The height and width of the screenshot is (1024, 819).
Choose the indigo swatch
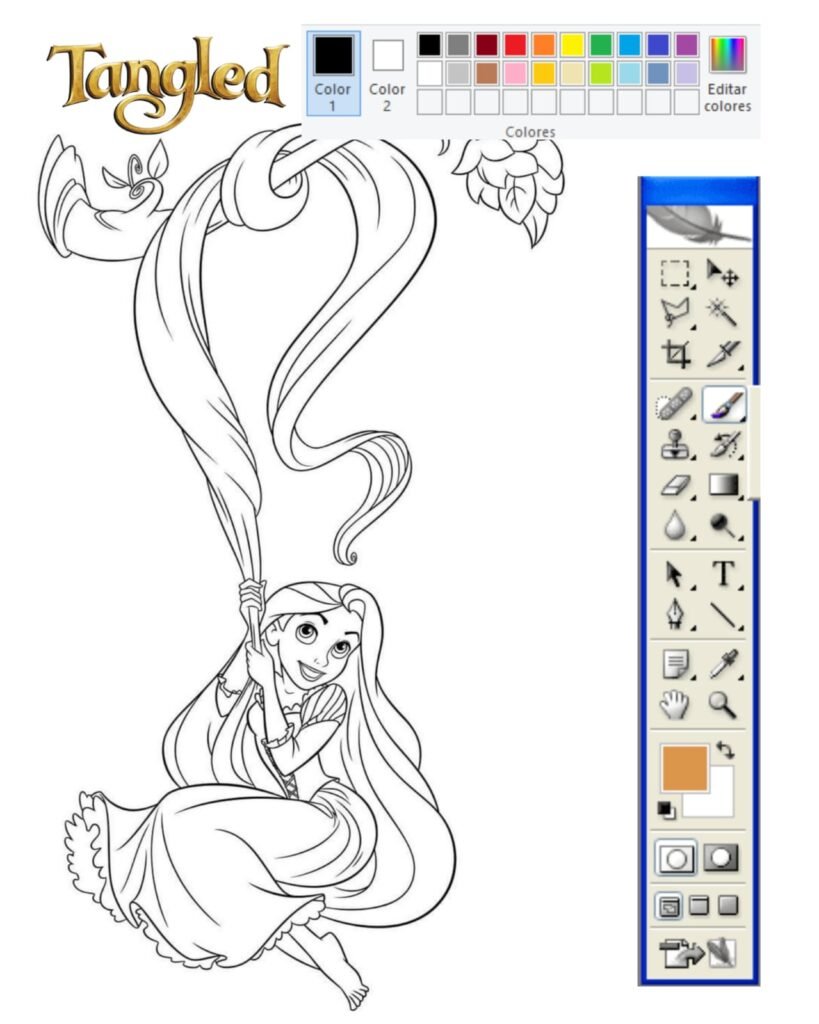(658, 45)
